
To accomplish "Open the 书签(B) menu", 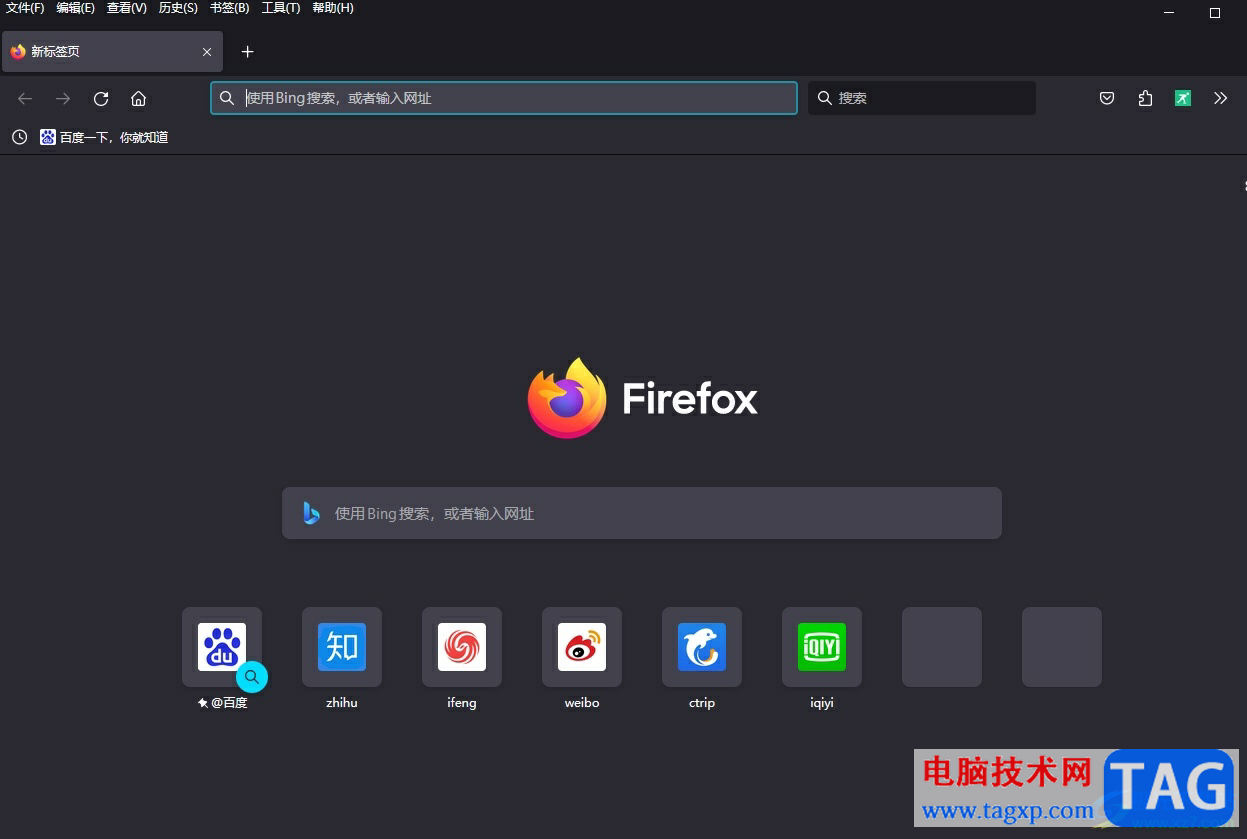I will coord(228,8).
